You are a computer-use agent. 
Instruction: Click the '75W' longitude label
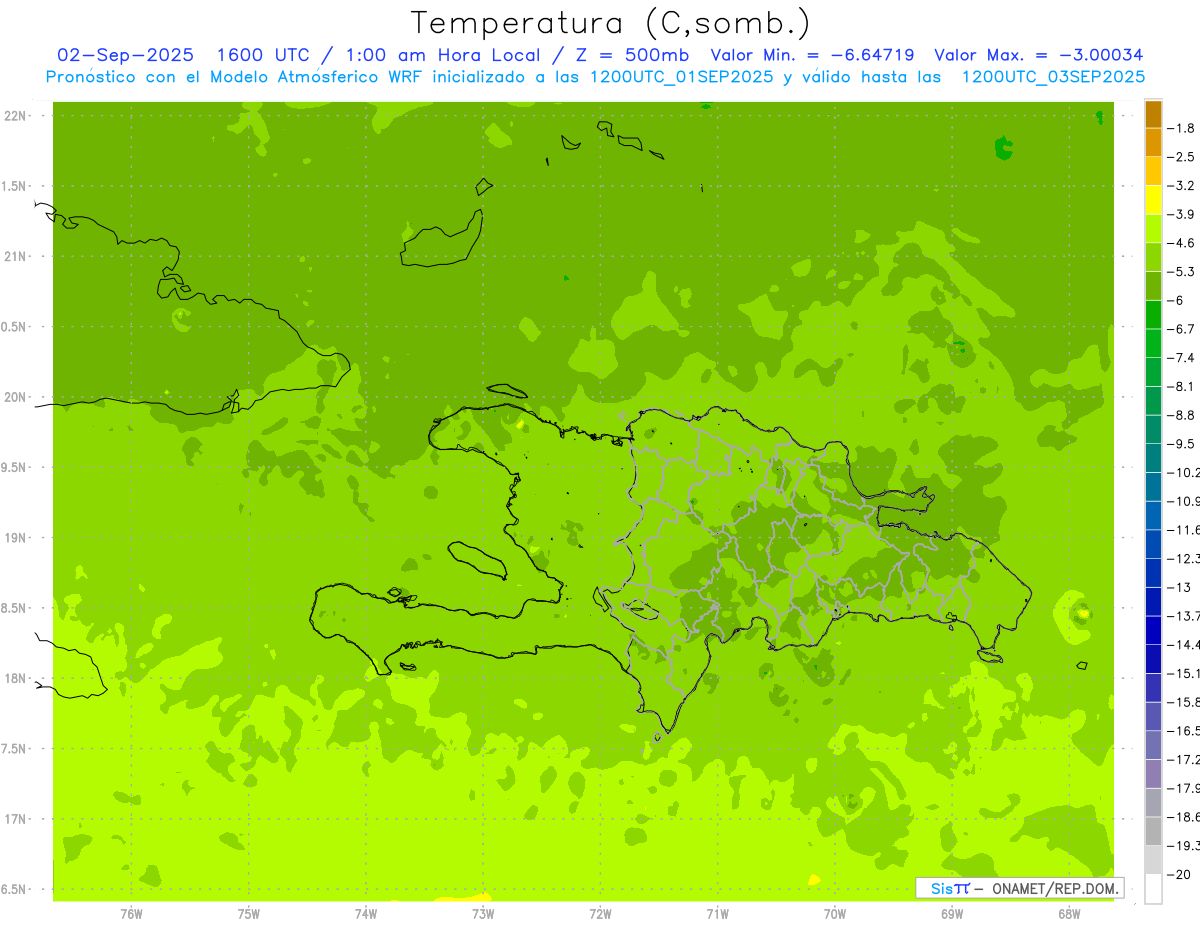point(249,914)
